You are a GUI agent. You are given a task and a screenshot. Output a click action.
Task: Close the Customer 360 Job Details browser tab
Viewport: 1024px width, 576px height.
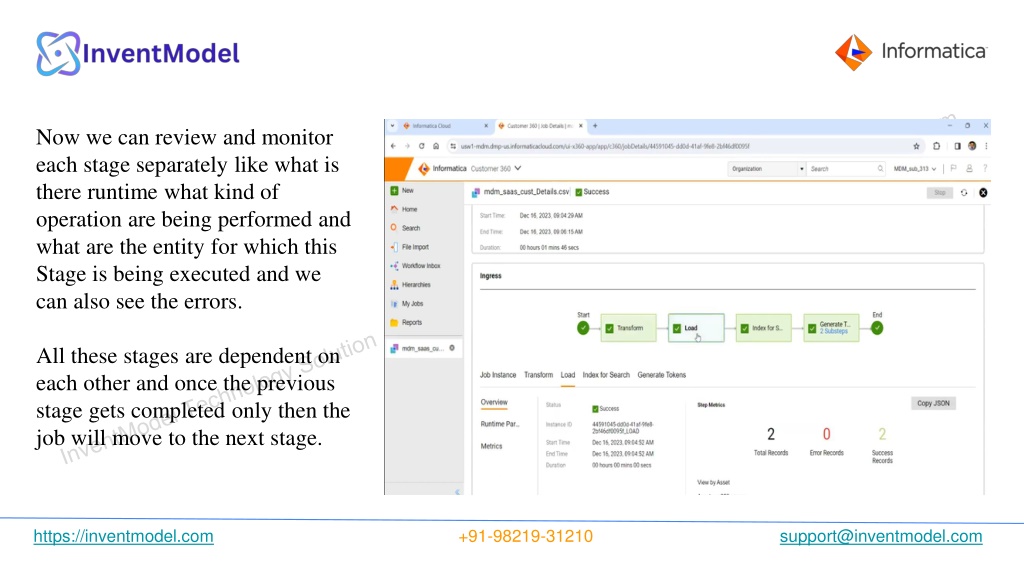click(x=581, y=125)
